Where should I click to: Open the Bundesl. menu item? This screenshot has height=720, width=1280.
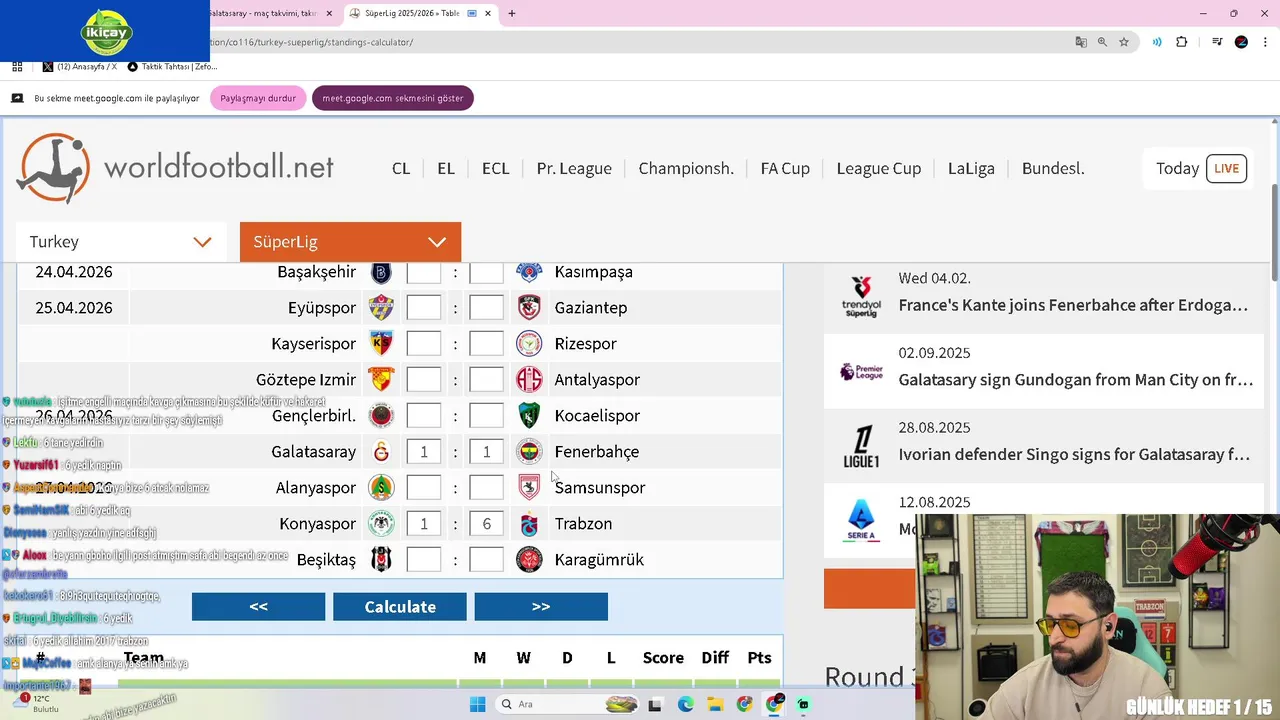pyautogui.click(x=1053, y=168)
